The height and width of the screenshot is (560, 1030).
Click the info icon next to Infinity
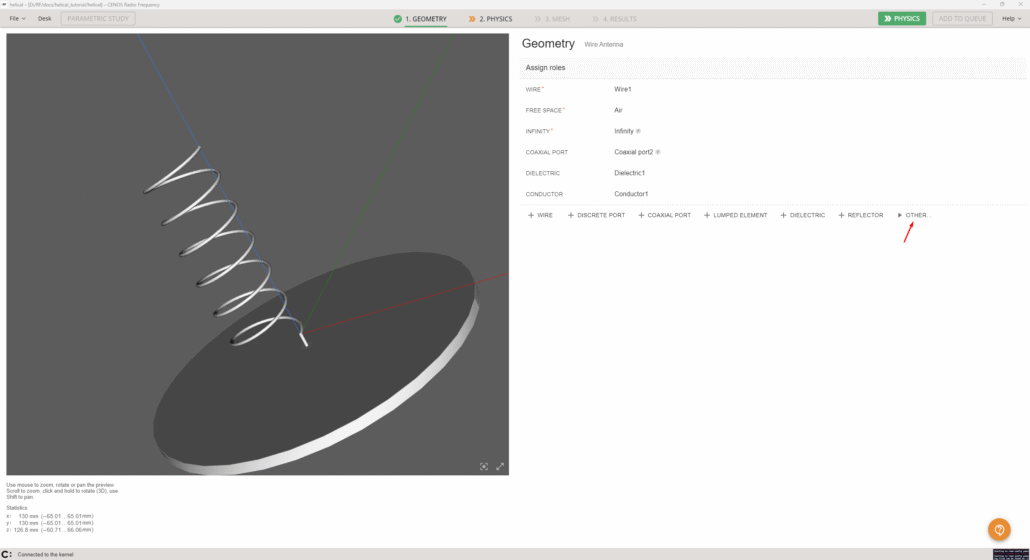tap(639, 131)
